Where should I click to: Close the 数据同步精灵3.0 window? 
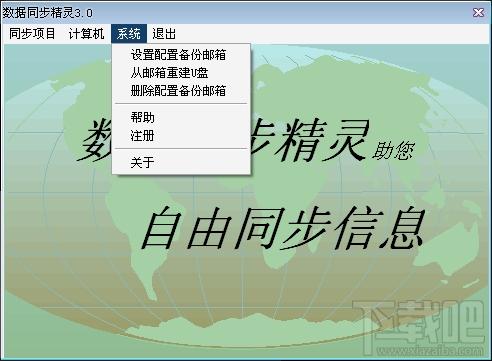point(478,13)
